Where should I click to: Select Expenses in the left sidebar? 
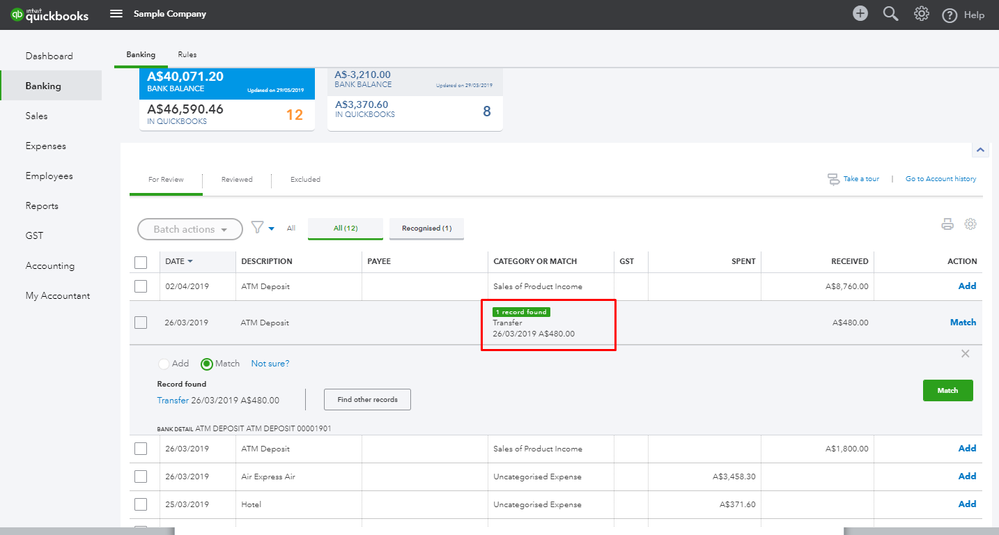pos(46,146)
